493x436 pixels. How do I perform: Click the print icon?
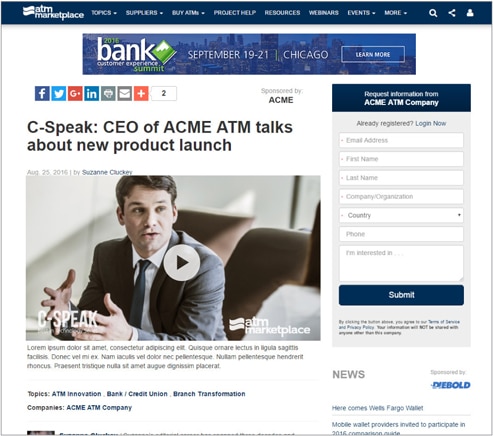pos(108,94)
